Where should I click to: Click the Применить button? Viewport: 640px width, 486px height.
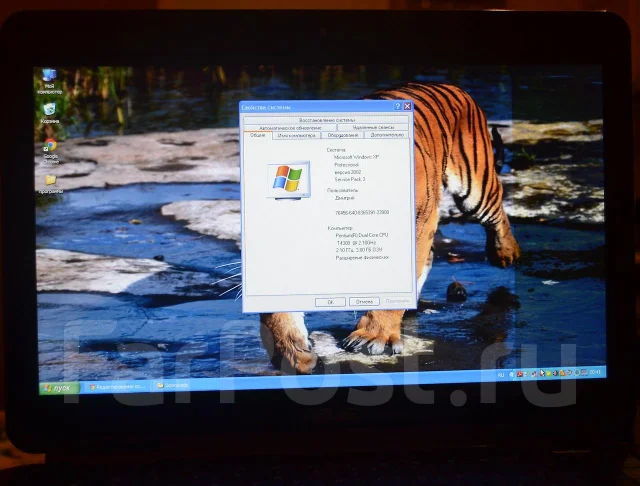(397, 301)
